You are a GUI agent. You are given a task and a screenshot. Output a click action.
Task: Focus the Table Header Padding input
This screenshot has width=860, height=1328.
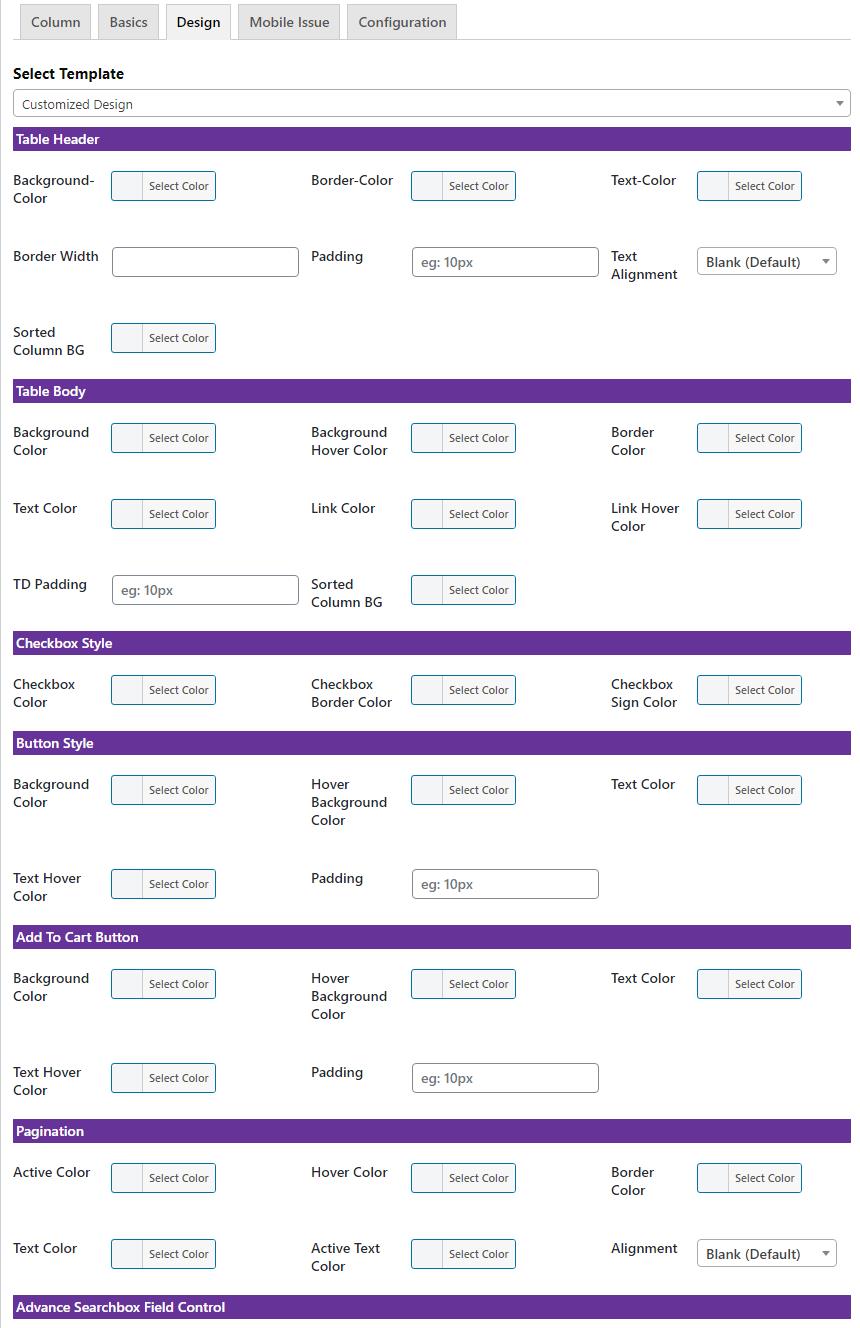[505, 262]
